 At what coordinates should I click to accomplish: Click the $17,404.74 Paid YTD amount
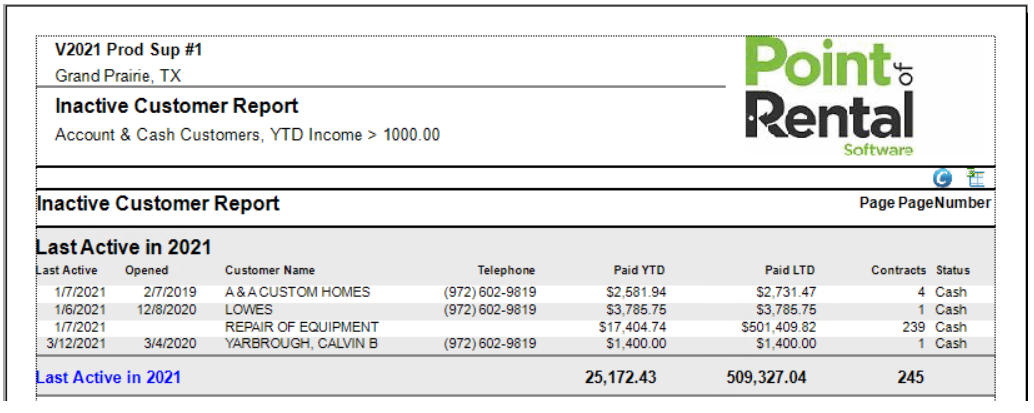pyautogui.click(x=632, y=327)
